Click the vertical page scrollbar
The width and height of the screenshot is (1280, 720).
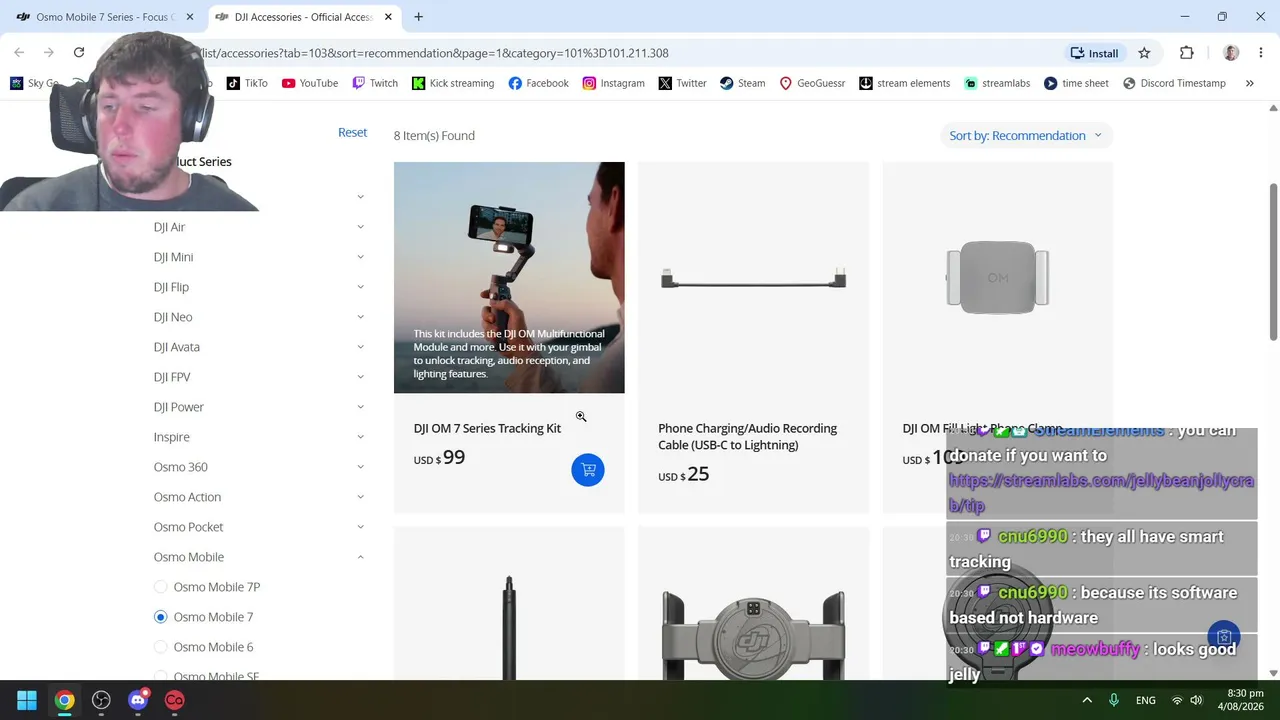coord(1273,263)
